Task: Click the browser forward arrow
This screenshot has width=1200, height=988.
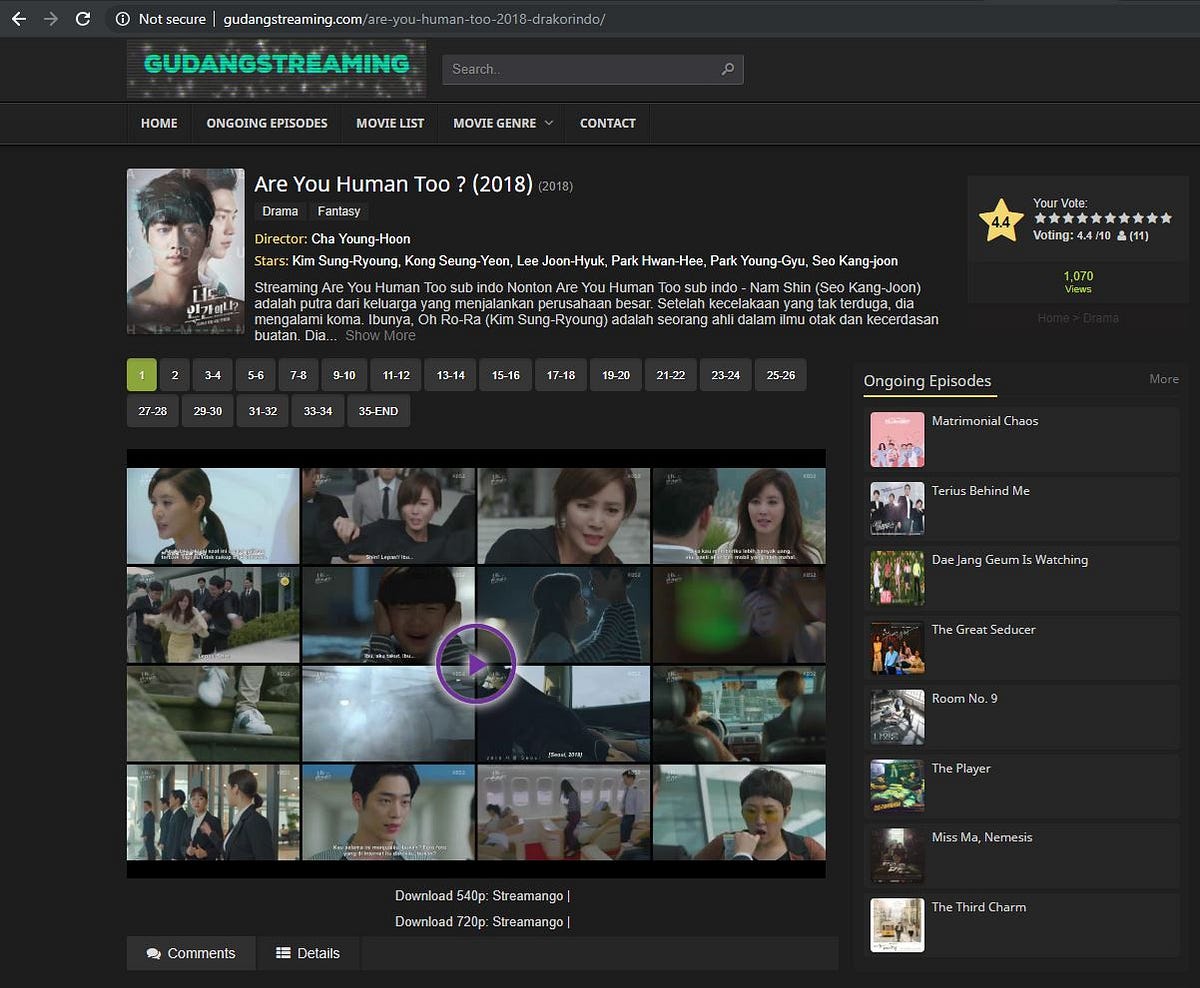Action: [x=50, y=18]
